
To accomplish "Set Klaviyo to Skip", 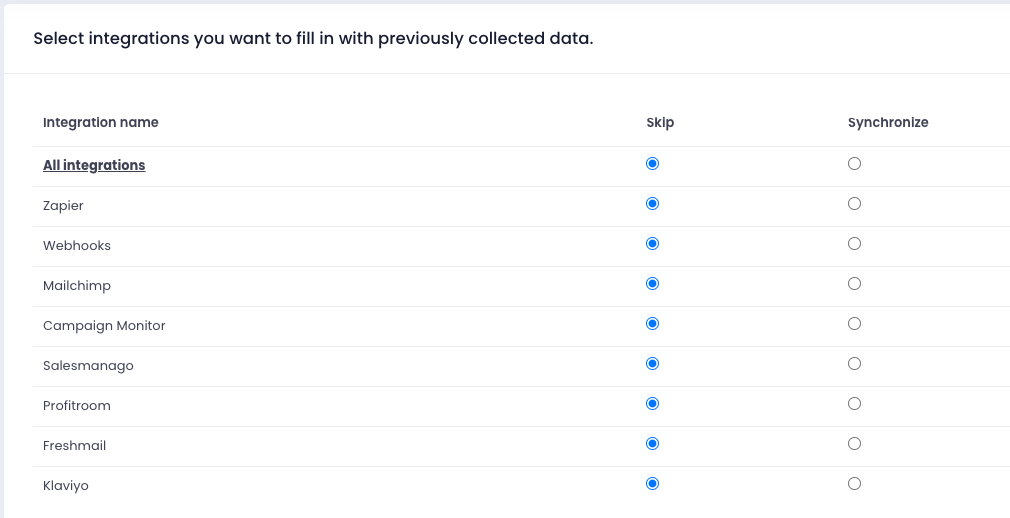I will [x=653, y=483].
